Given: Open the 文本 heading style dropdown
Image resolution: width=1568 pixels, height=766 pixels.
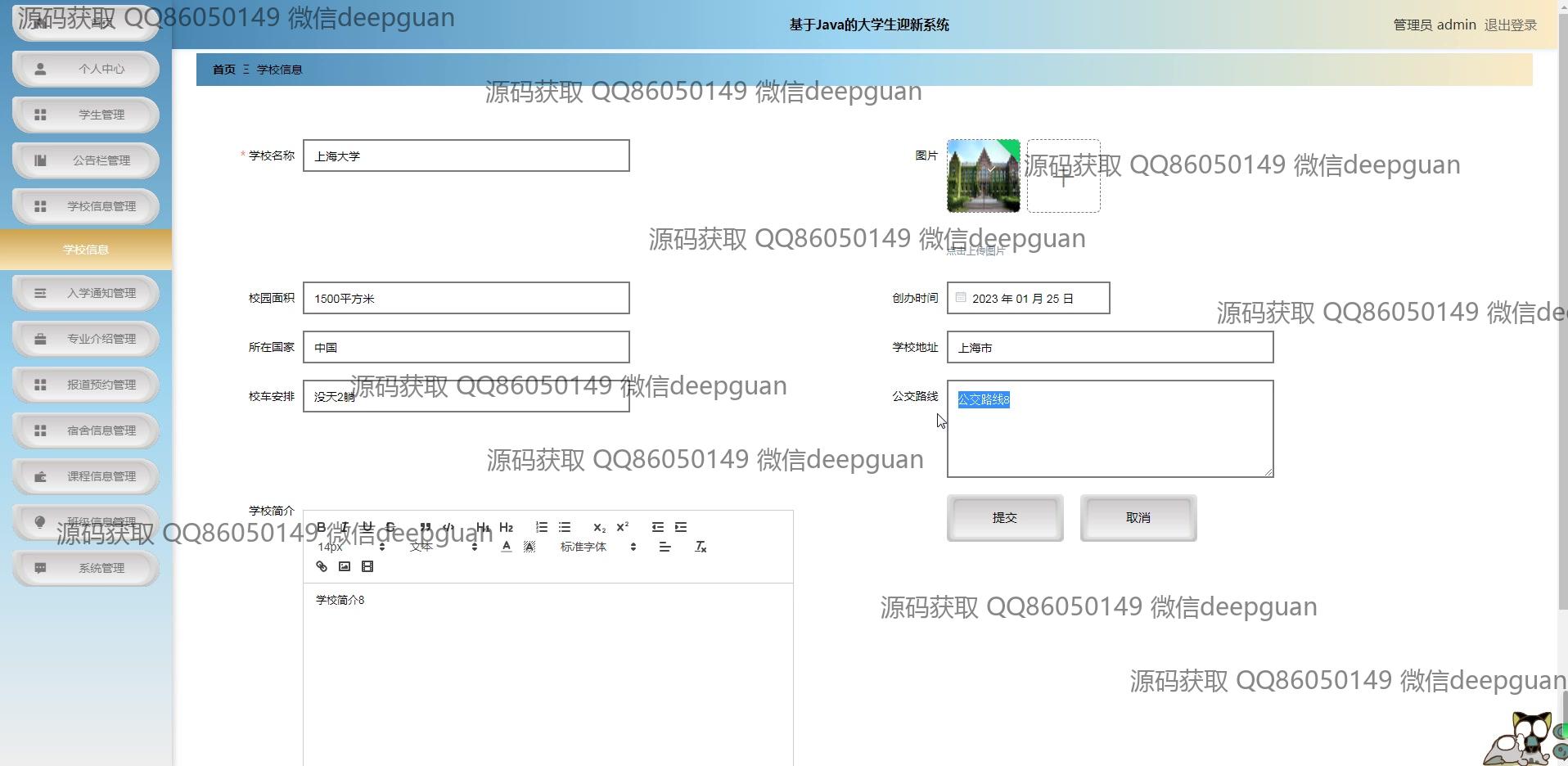Looking at the screenshot, I should (x=444, y=547).
